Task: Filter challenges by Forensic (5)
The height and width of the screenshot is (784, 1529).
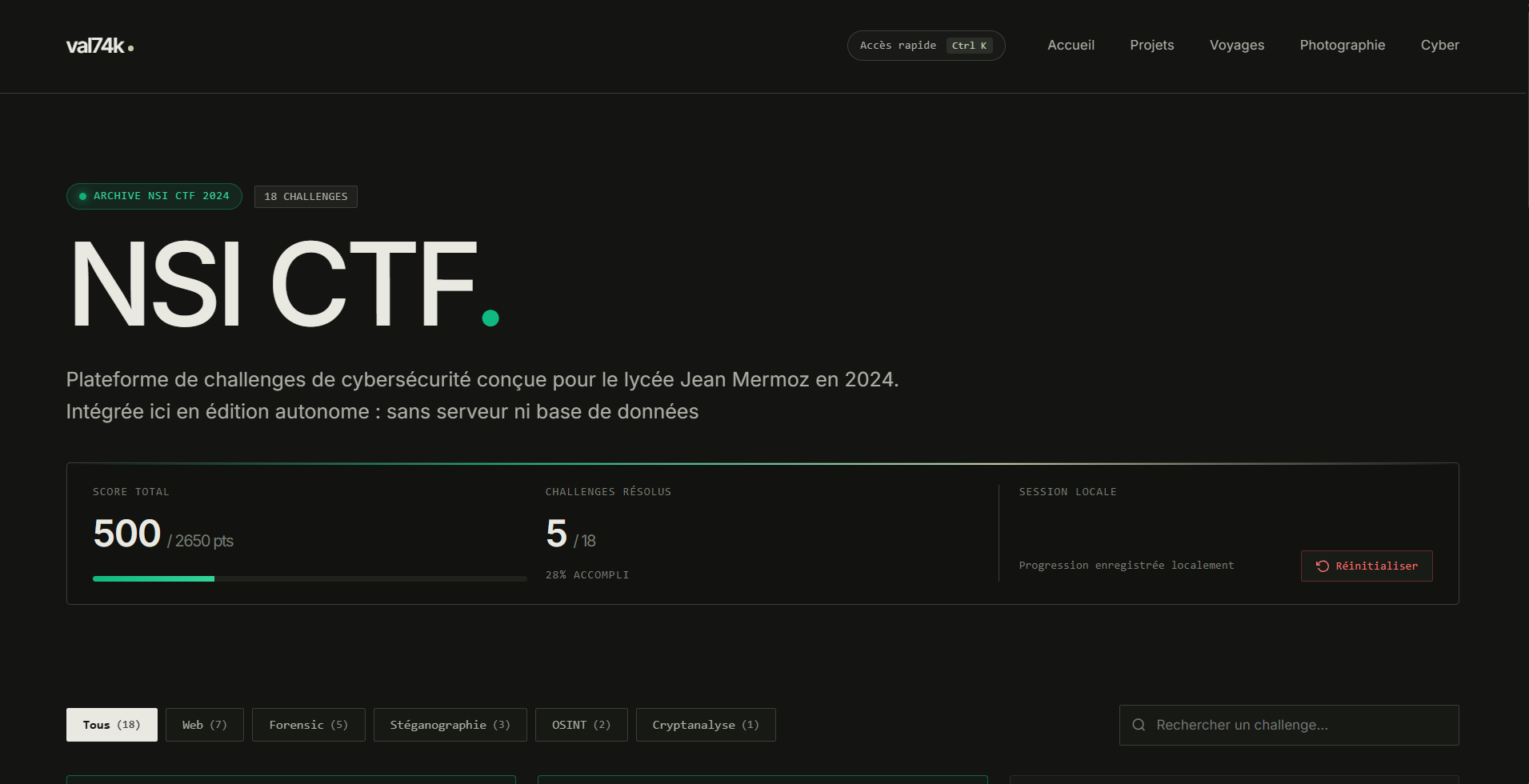Action: point(308,725)
